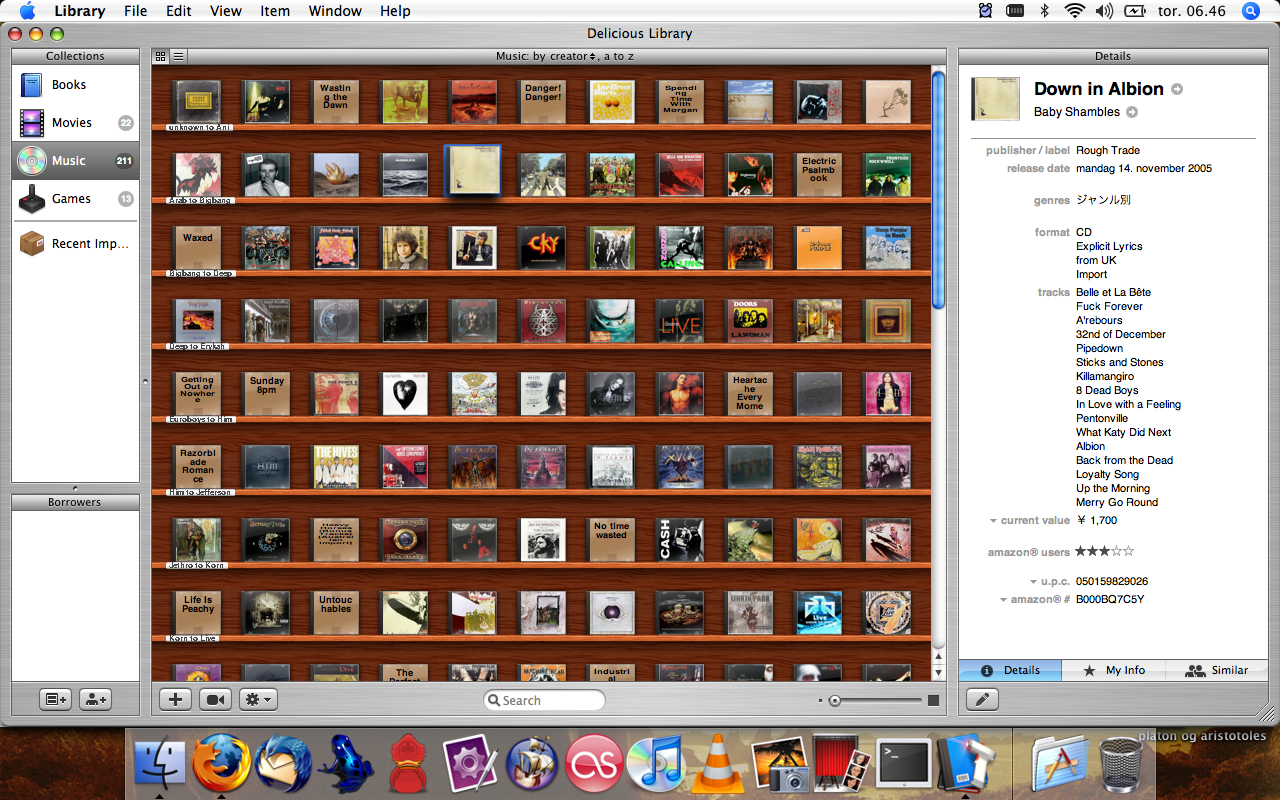1280x800 pixels.
Task: Switch shelf to grid cover view
Action: 161,56
